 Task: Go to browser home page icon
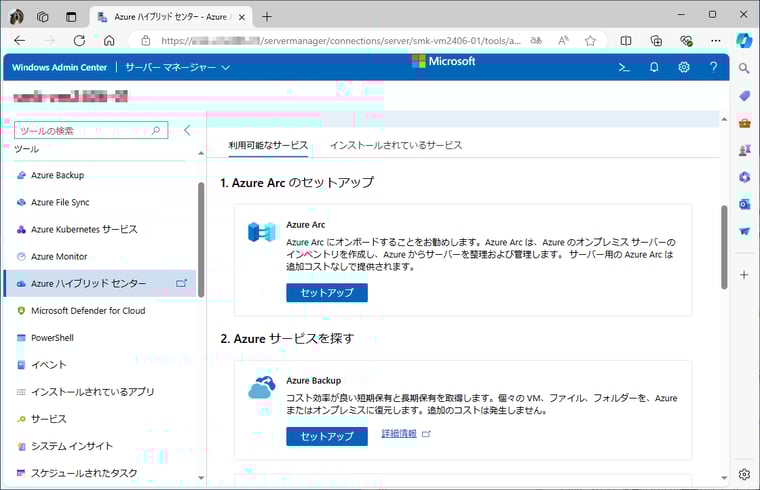tap(109, 41)
